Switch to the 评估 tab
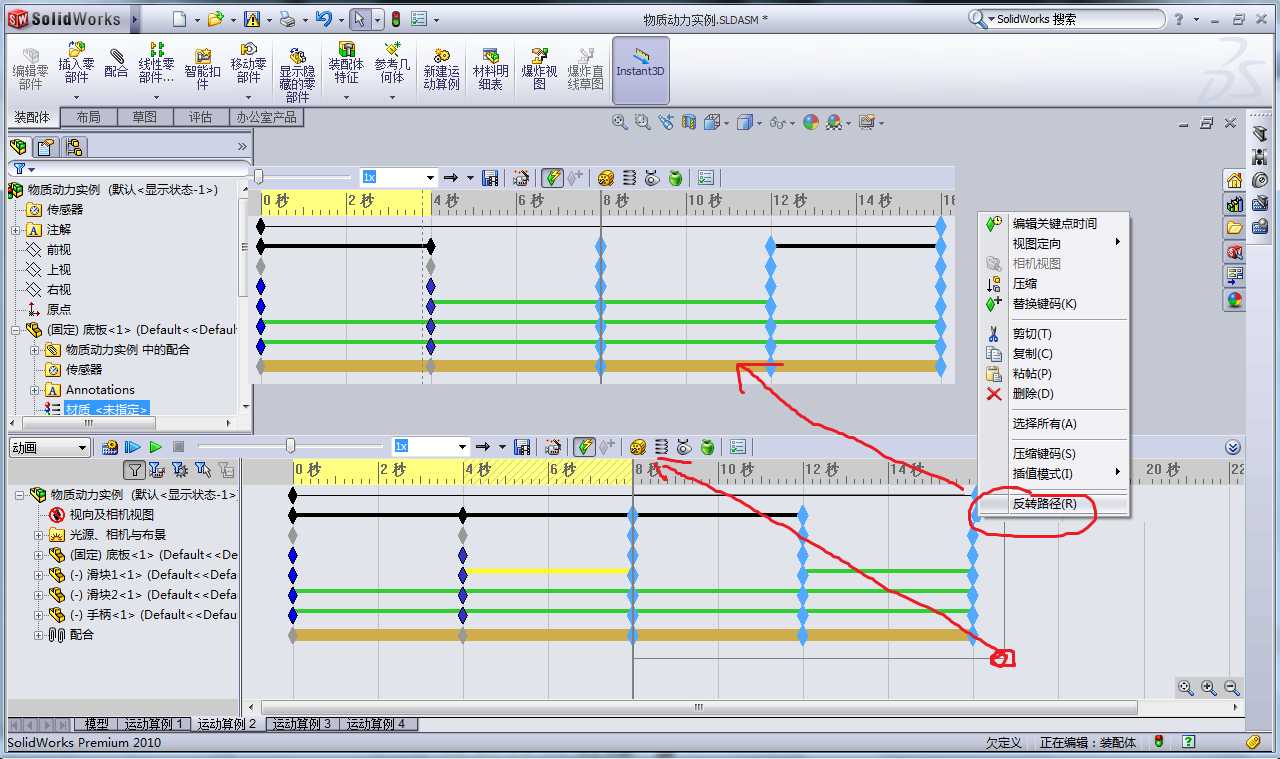Screen dimensions: 1280x759 coord(200,117)
